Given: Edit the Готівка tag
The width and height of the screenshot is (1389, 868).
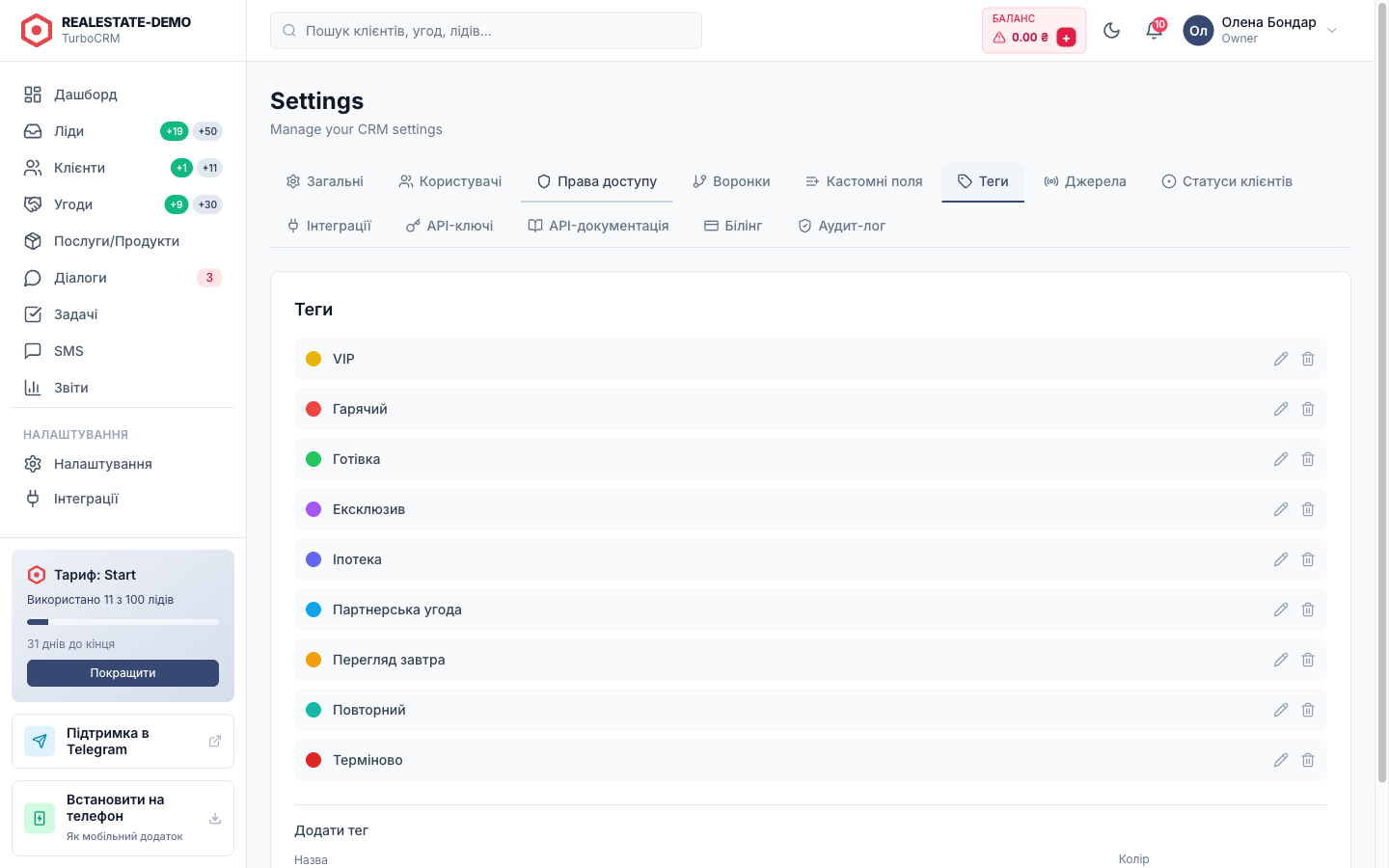Looking at the screenshot, I should (x=1281, y=459).
